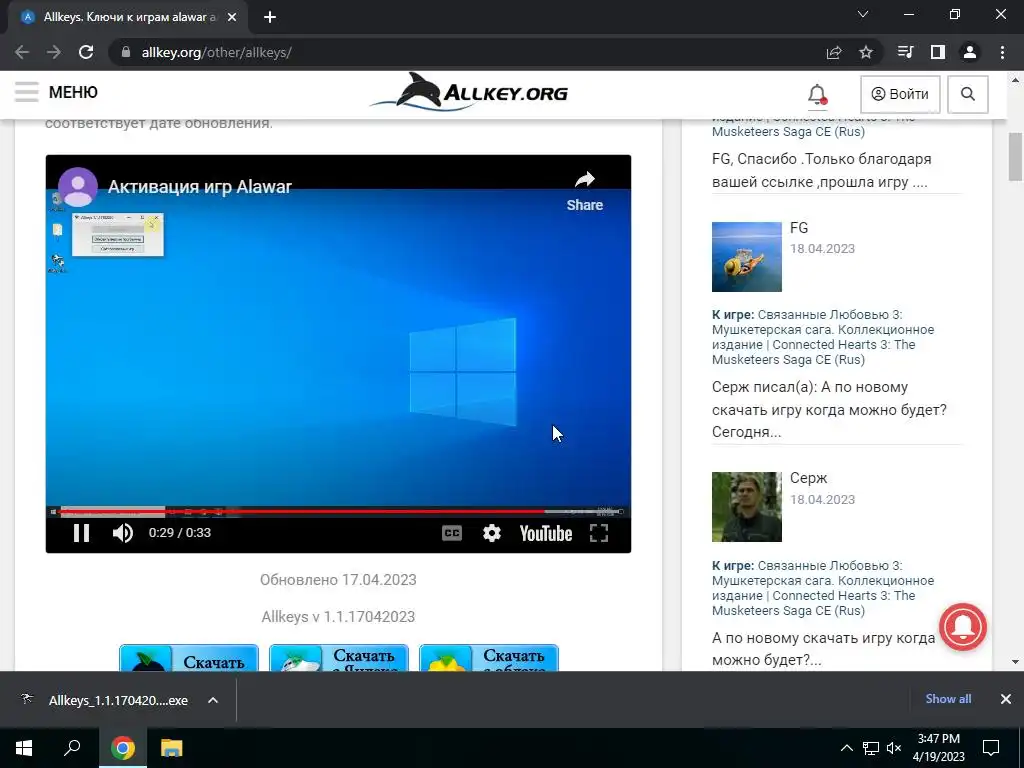Open game link under Серж comment

pos(823,588)
